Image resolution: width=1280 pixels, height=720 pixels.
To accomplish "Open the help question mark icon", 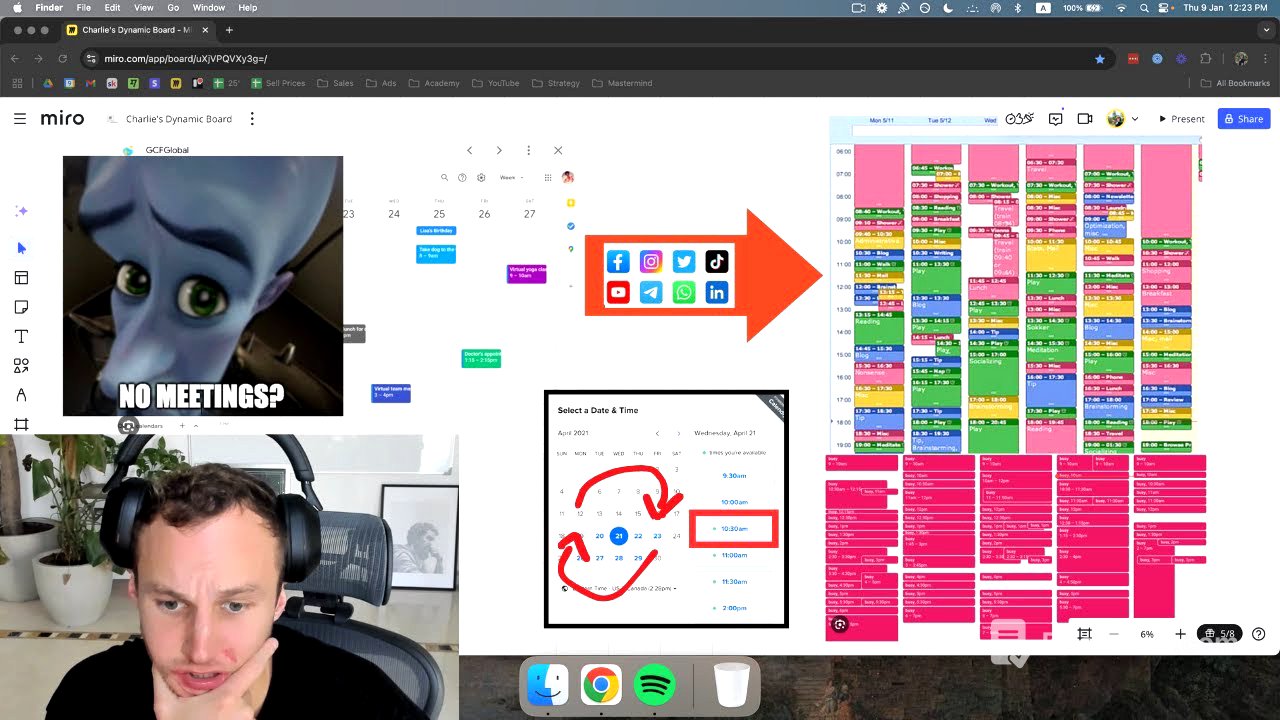I will (1259, 634).
